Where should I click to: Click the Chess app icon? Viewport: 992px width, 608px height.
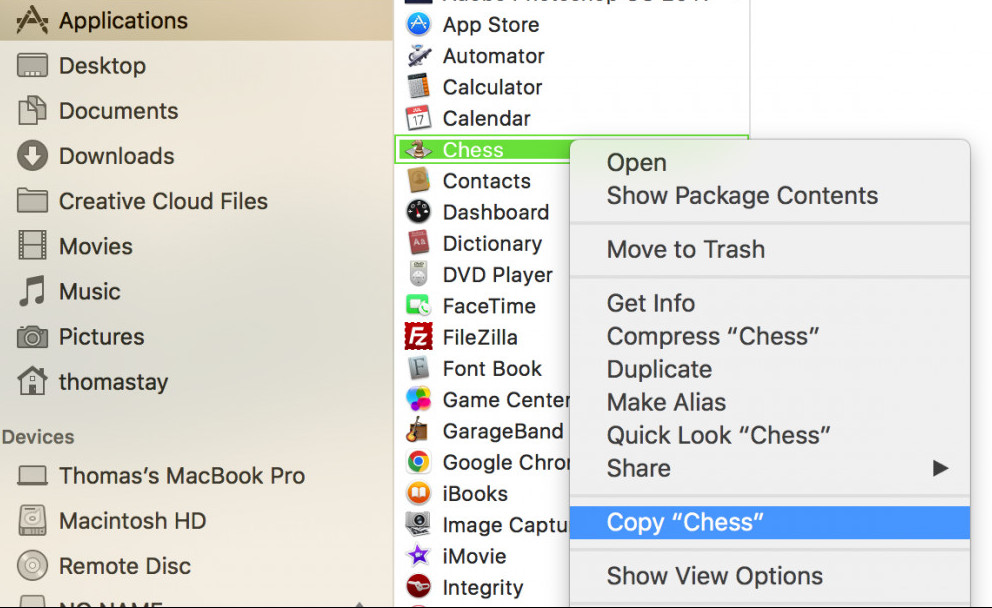pos(418,149)
